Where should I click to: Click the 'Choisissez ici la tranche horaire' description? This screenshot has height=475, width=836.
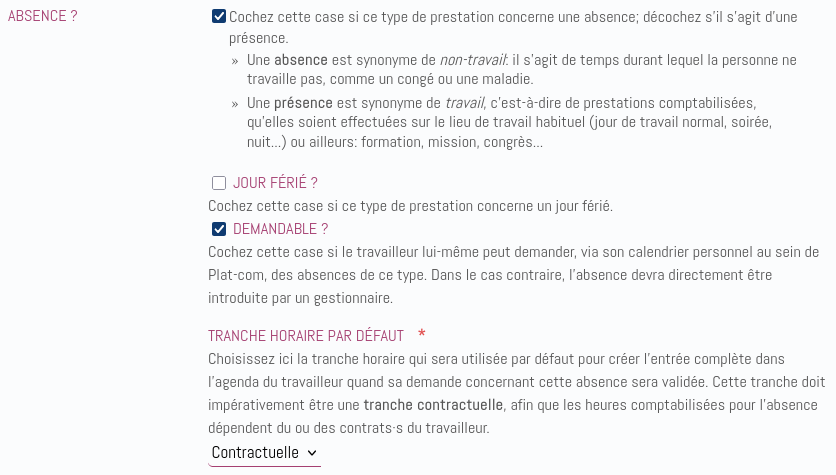point(496,358)
